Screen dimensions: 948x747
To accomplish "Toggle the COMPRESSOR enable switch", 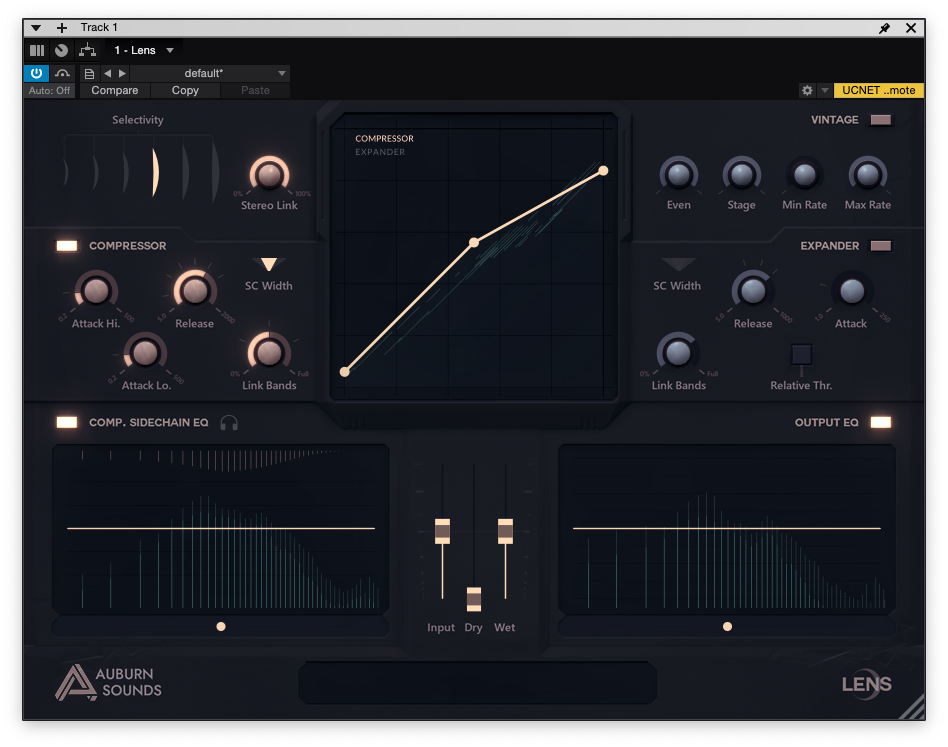I will [x=67, y=246].
